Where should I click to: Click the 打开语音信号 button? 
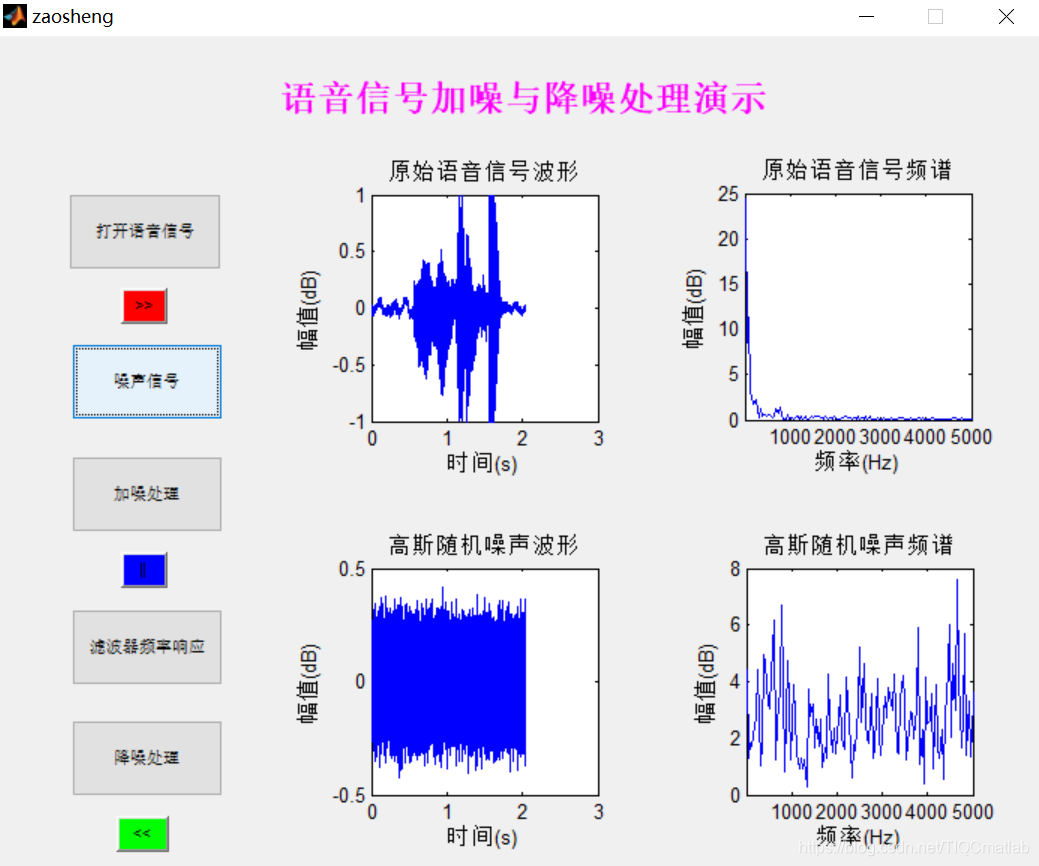pyautogui.click(x=145, y=231)
